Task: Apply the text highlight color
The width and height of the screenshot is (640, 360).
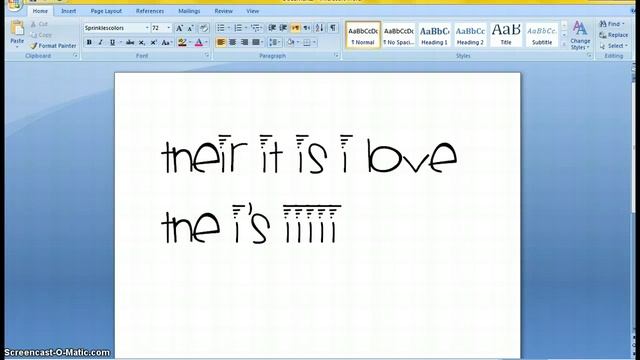Action: click(x=182, y=42)
